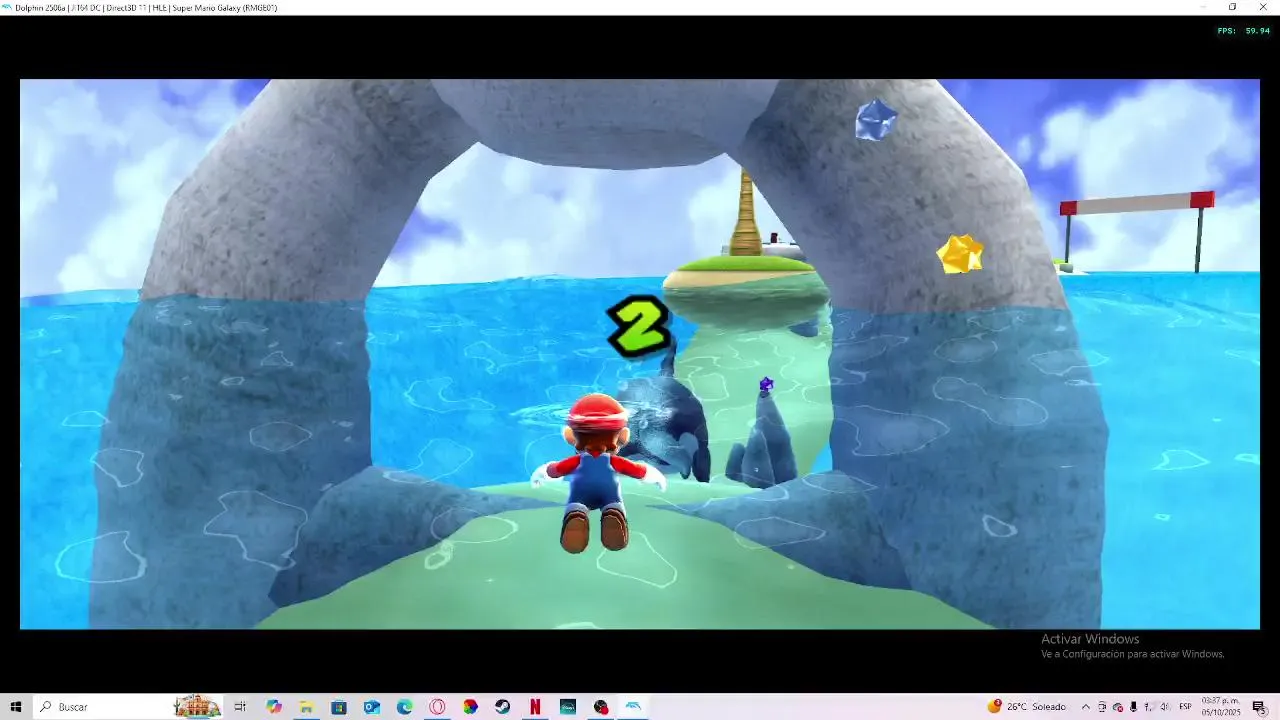Open Steam from the taskbar
The width and height of the screenshot is (1280, 720).
point(502,707)
